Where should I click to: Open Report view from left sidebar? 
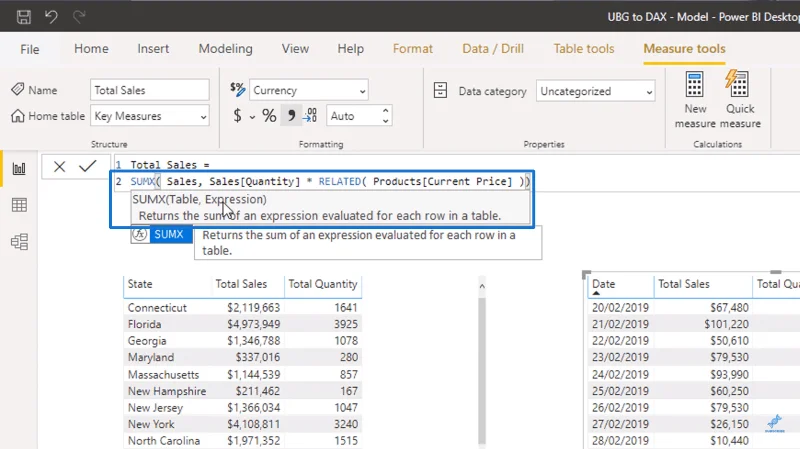(19, 168)
